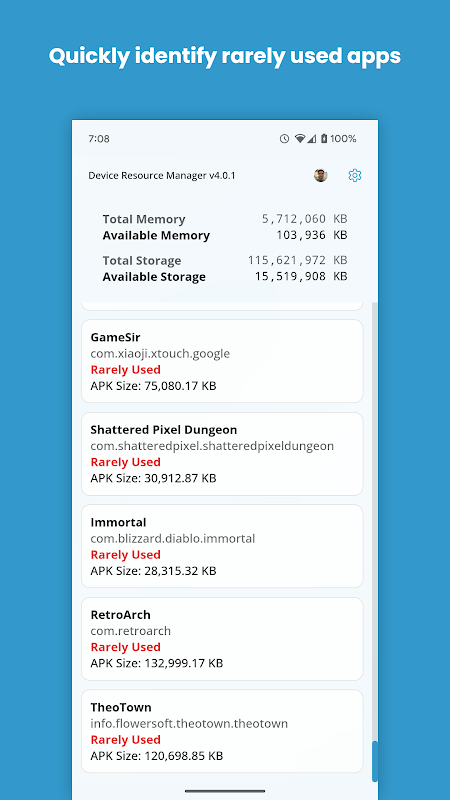Tap the Wi-Fi status icon
This screenshot has width=450, height=800.
pos(300,139)
